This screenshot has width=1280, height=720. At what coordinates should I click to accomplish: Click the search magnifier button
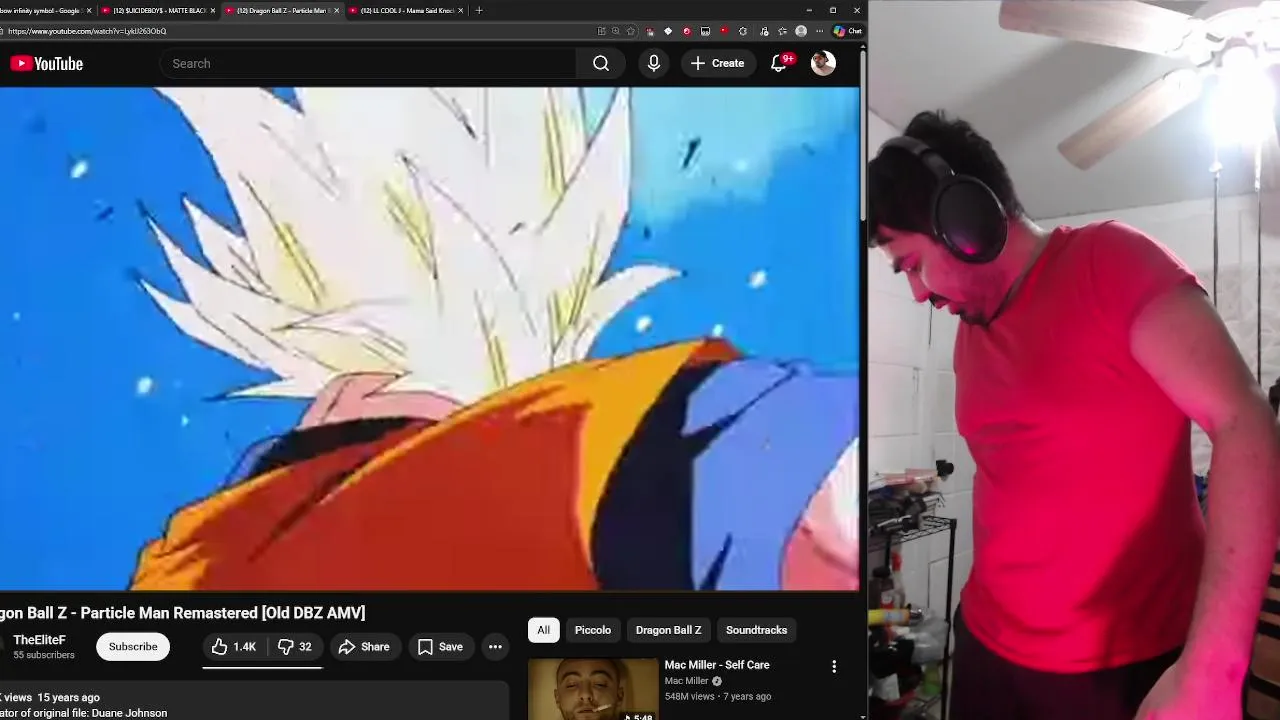point(601,63)
